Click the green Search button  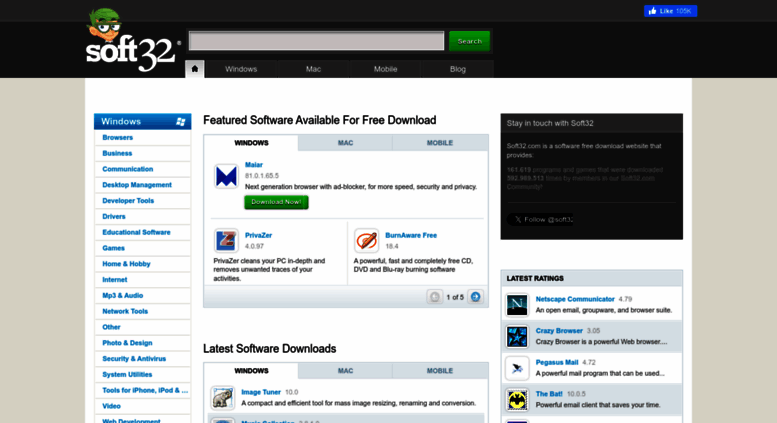469,41
